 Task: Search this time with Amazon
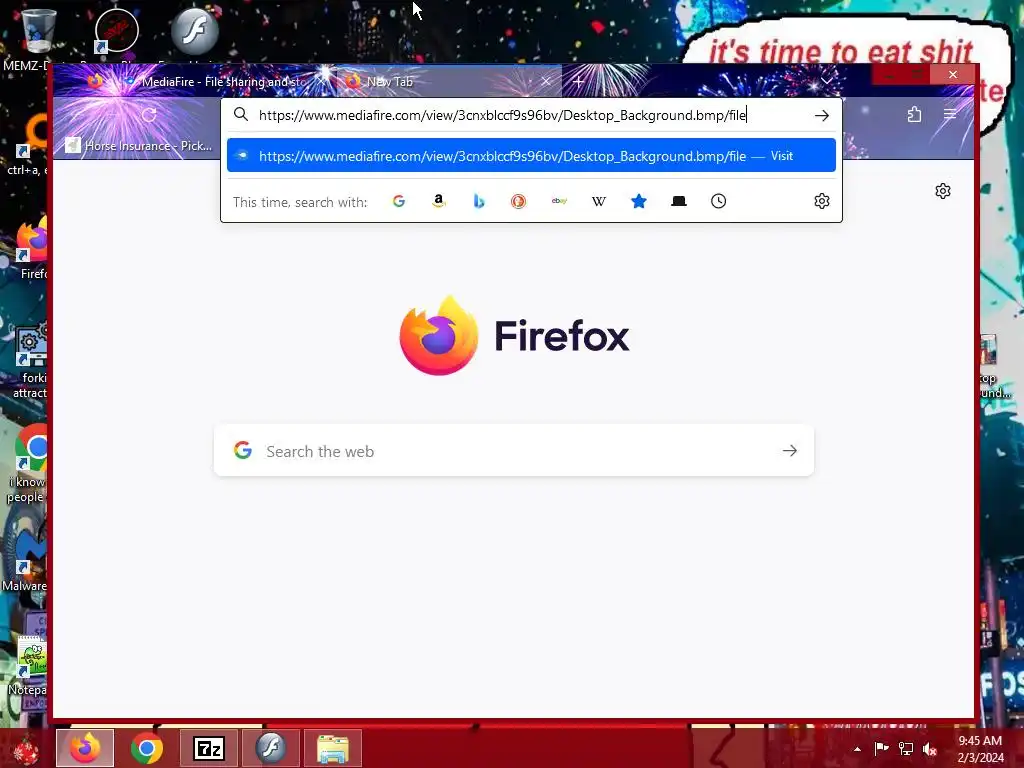[x=439, y=201]
